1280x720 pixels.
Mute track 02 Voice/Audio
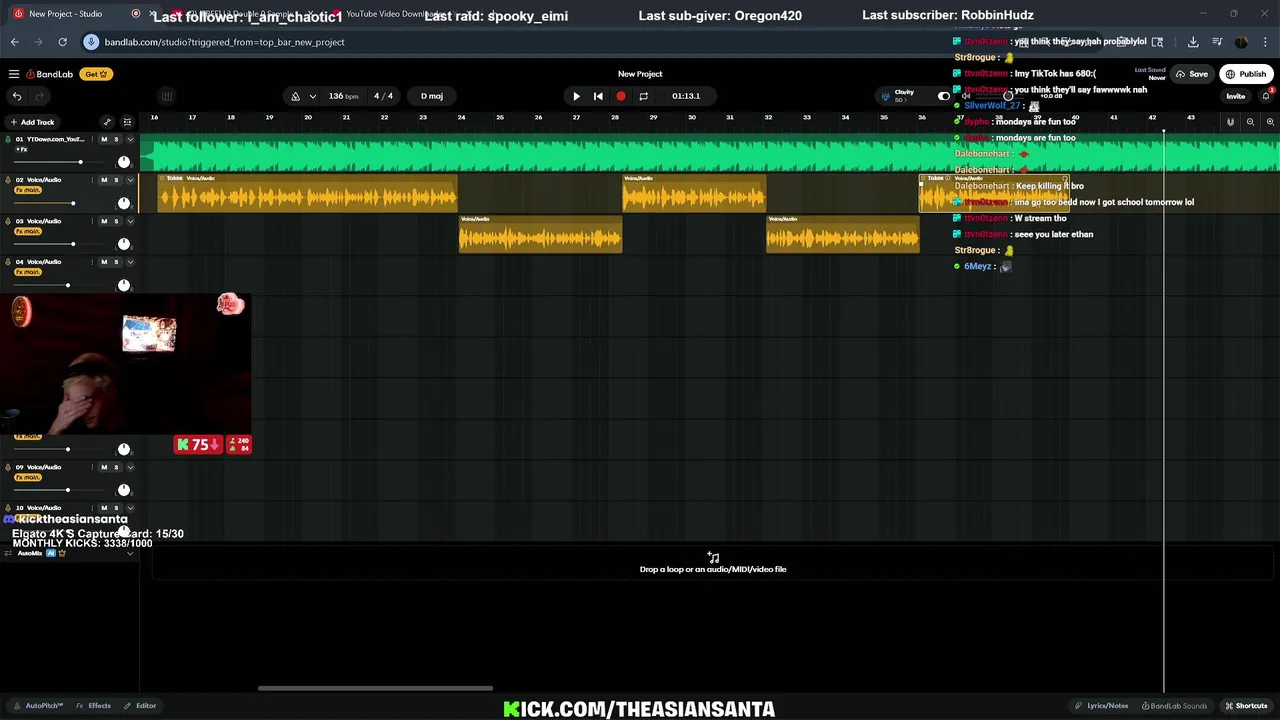pyautogui.click(x=104, y=180)
